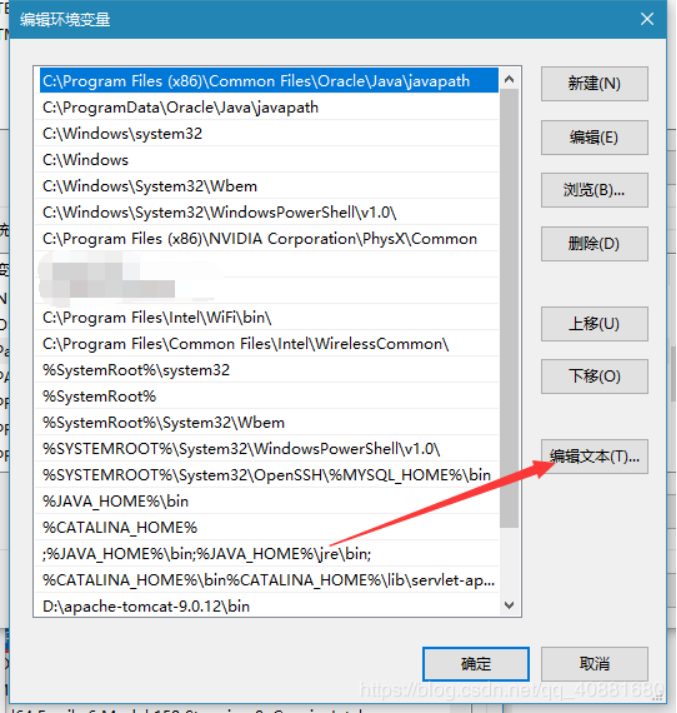Confirm with the 确定 button
The width and height of the screenshot is (677, 713).
click(476, 664)
